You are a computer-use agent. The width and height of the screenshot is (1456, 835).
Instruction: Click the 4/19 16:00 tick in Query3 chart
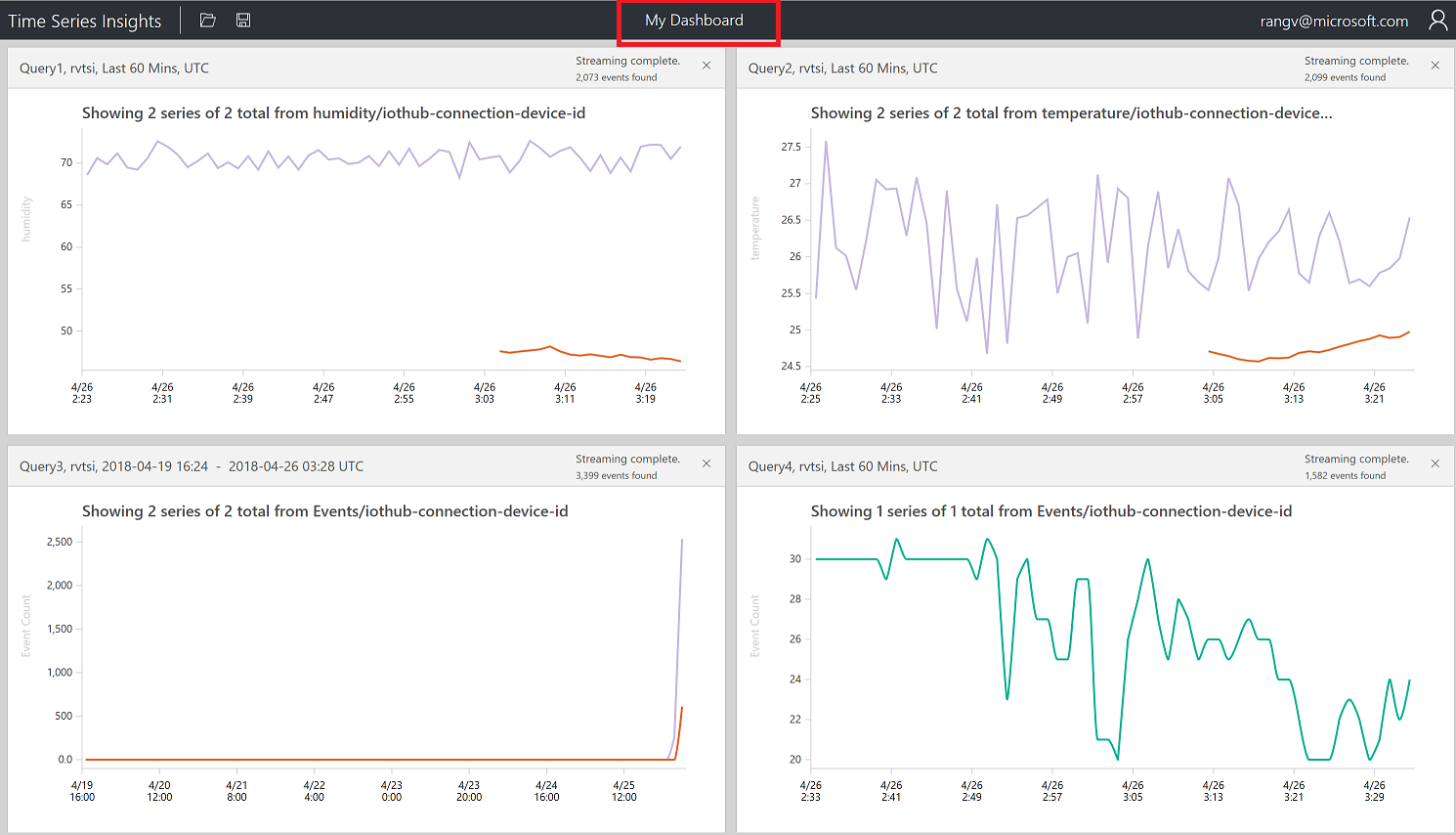pos(82,791)
